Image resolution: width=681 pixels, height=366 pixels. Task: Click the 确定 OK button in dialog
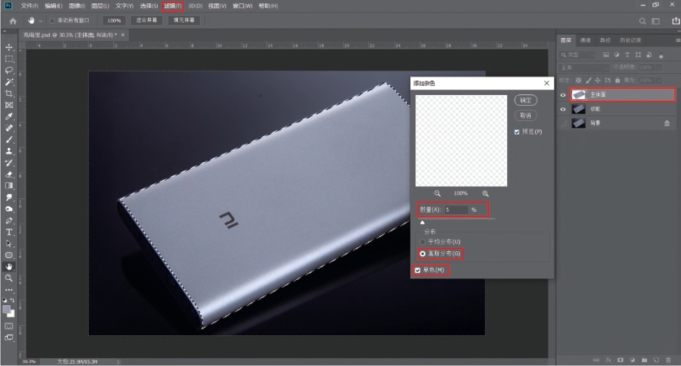point(526,100)
